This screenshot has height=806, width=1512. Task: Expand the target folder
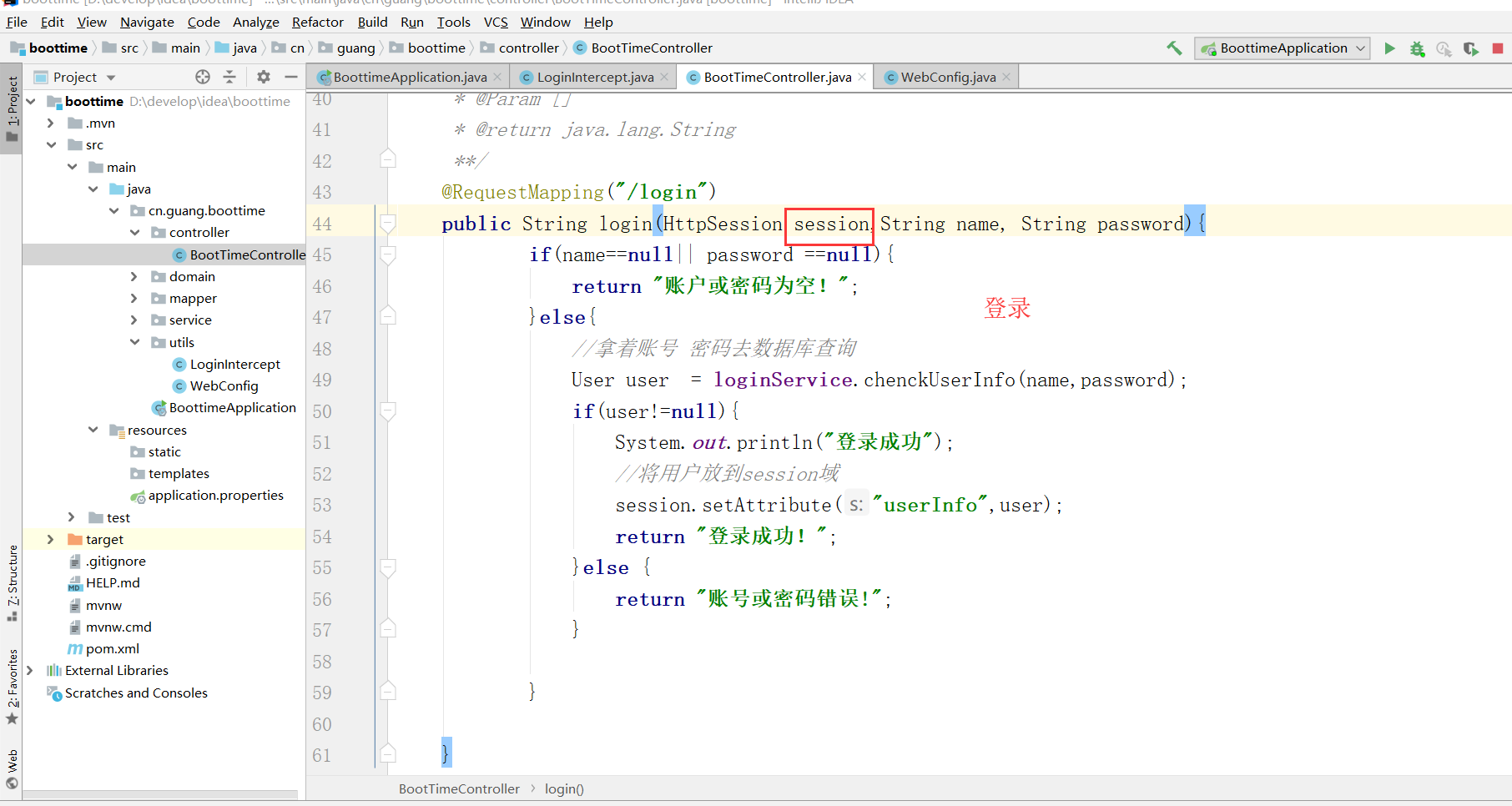(x=51, y=539)
